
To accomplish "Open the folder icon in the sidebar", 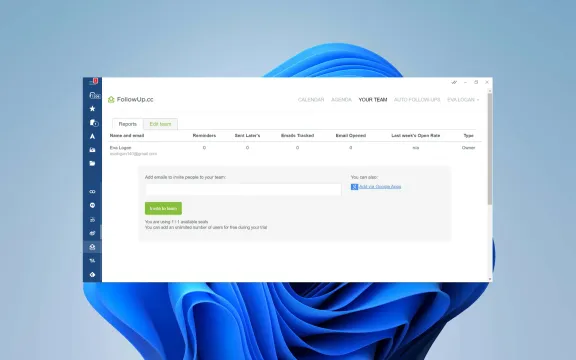I will click(93, 163).
